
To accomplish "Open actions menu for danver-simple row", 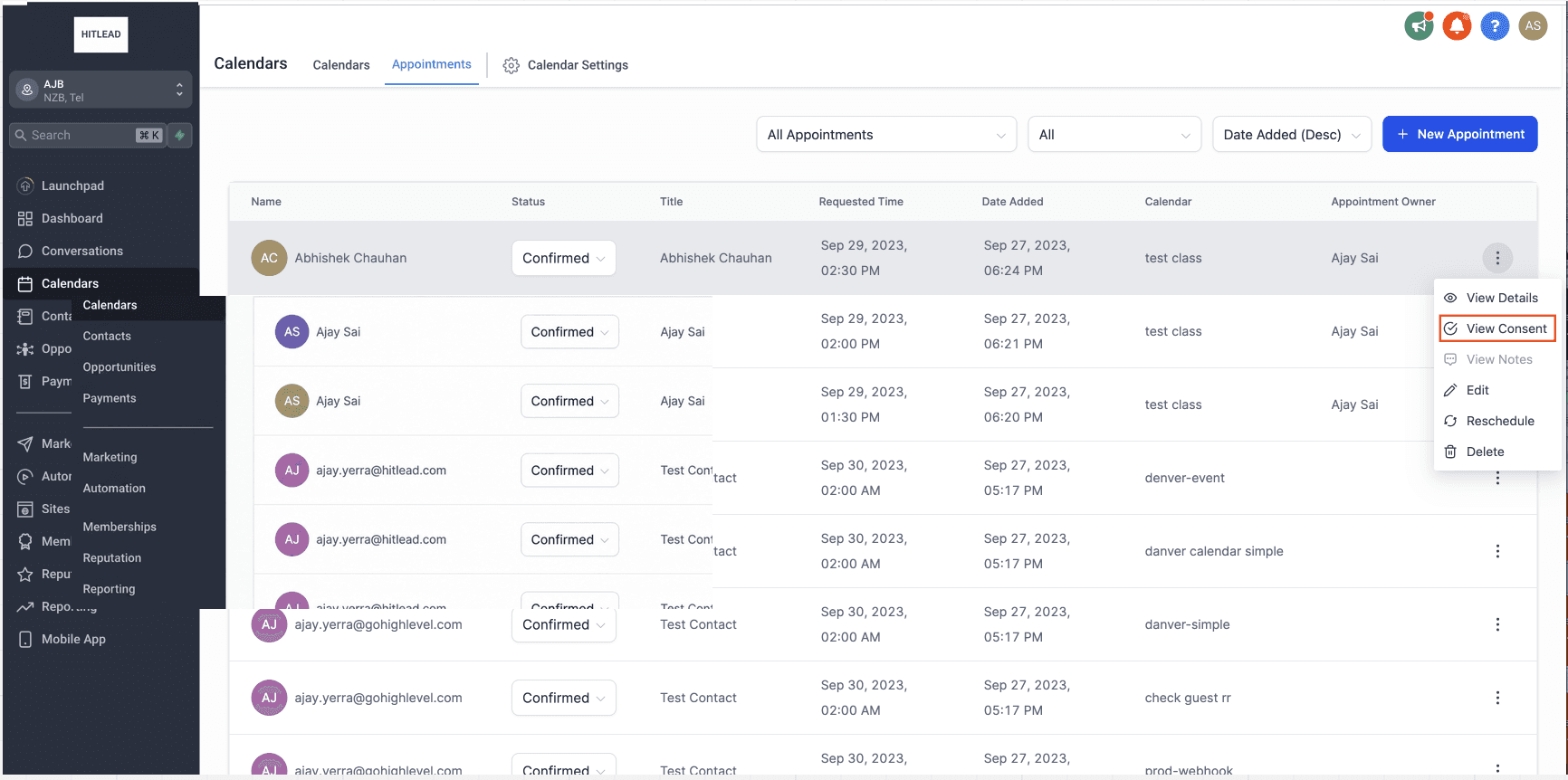I will pos(1497,624).
